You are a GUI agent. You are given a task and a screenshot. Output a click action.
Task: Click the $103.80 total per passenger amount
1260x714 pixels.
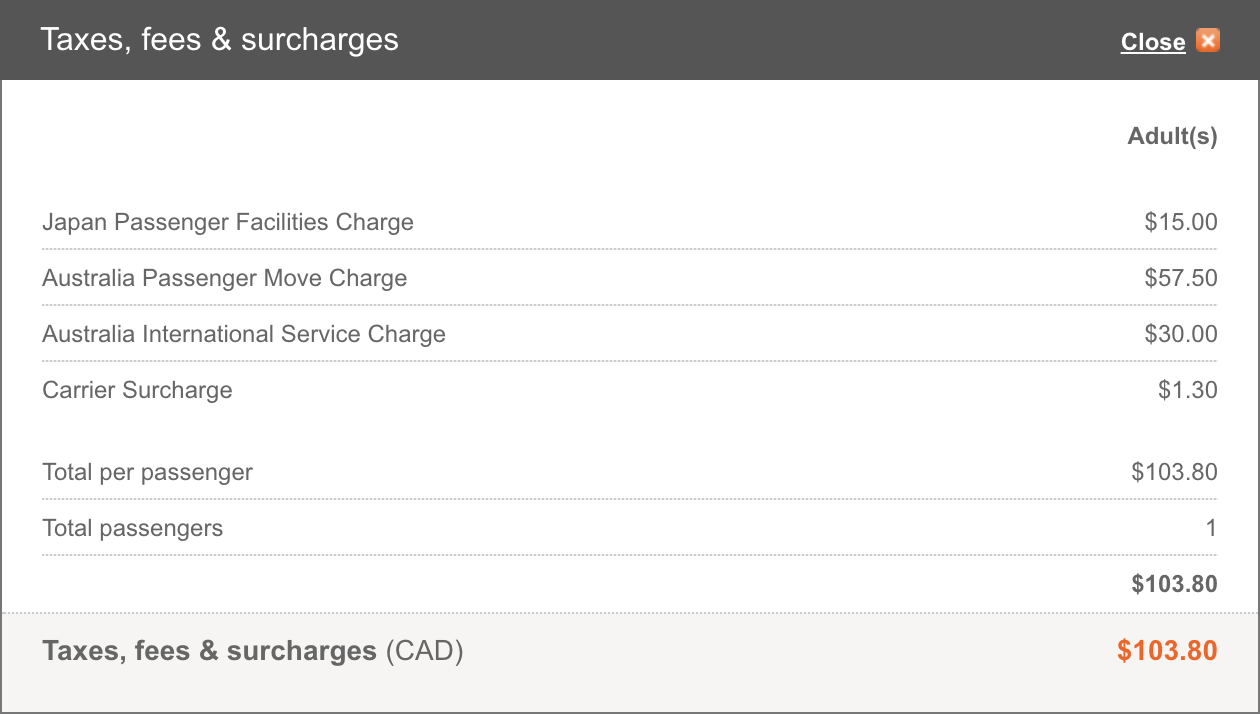point(1175,472)
